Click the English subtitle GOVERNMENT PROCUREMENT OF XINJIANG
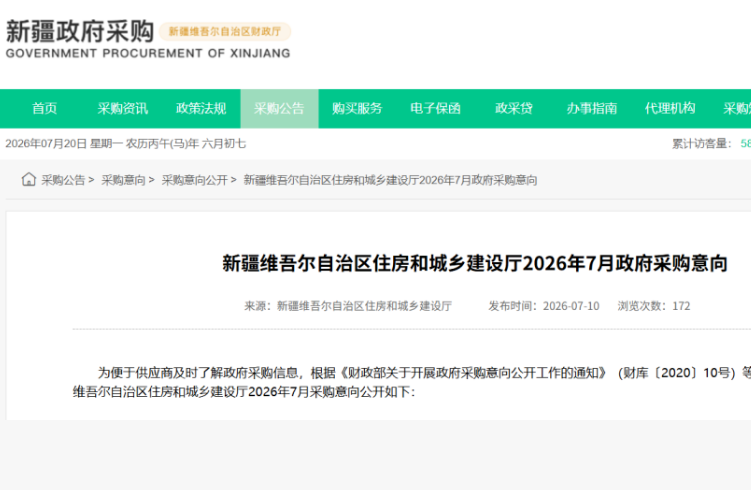 pos(148,53)
